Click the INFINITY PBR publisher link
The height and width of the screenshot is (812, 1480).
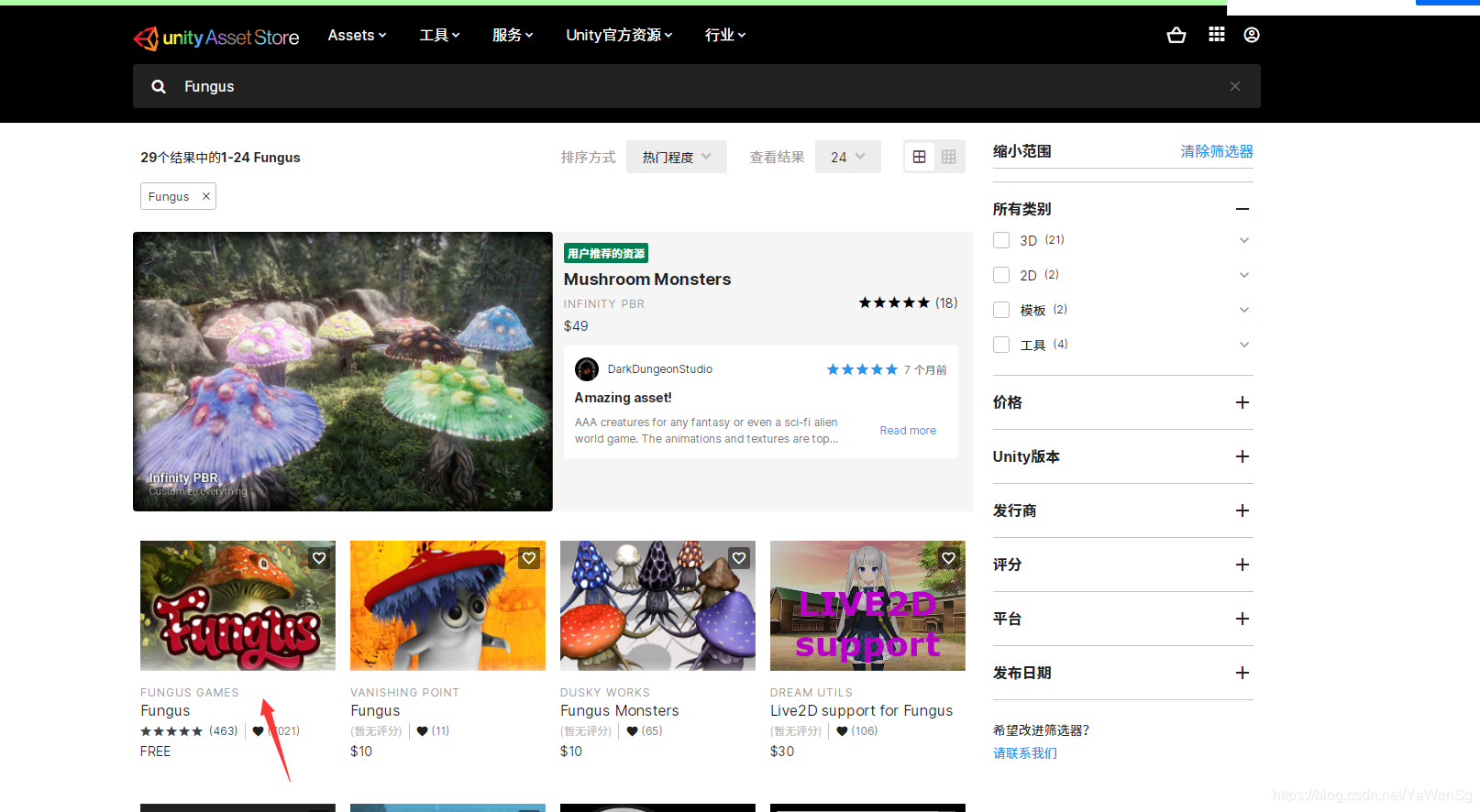(x=604, y=304)
